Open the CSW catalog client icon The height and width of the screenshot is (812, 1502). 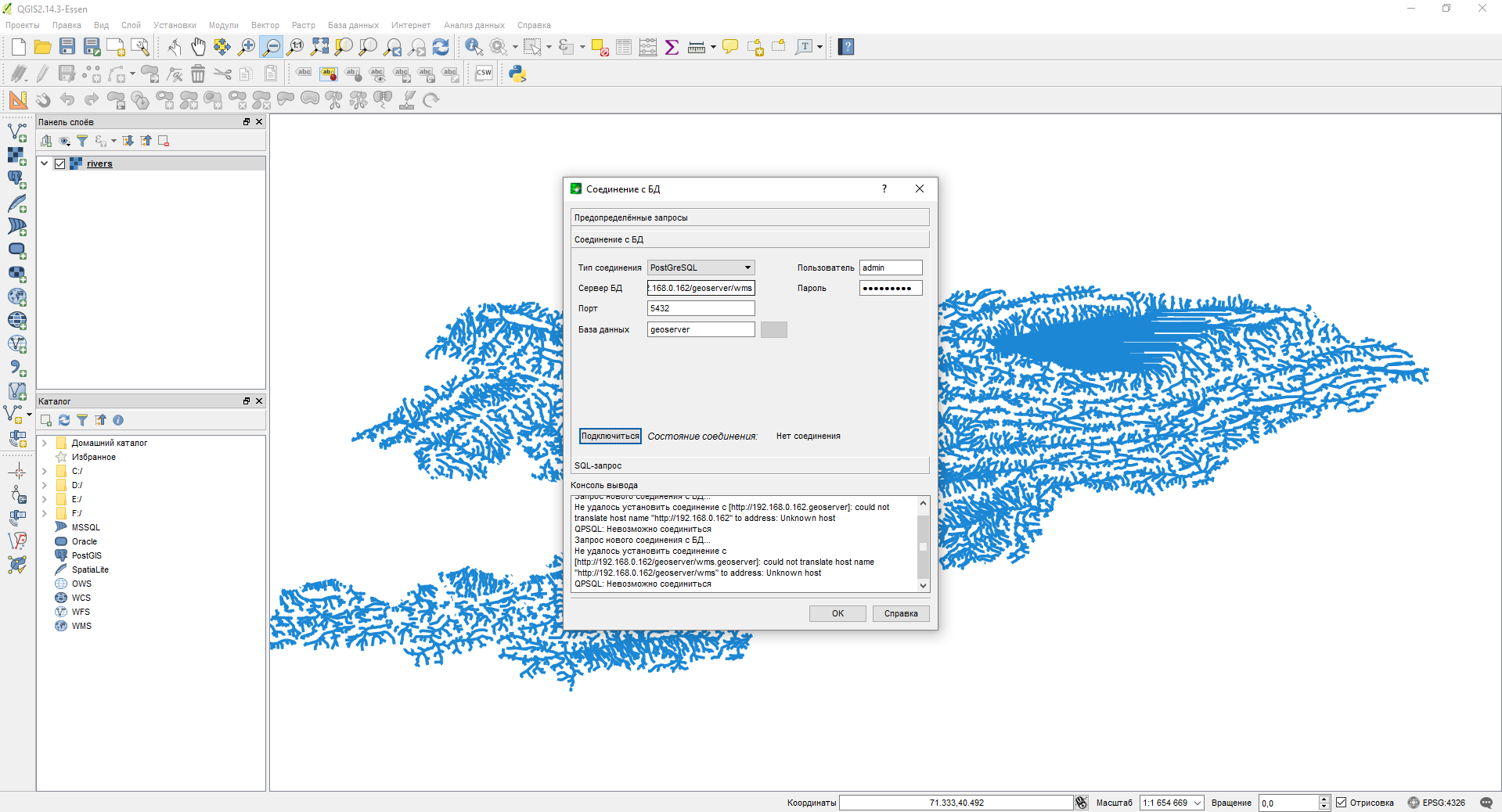(x=484, y=74)
